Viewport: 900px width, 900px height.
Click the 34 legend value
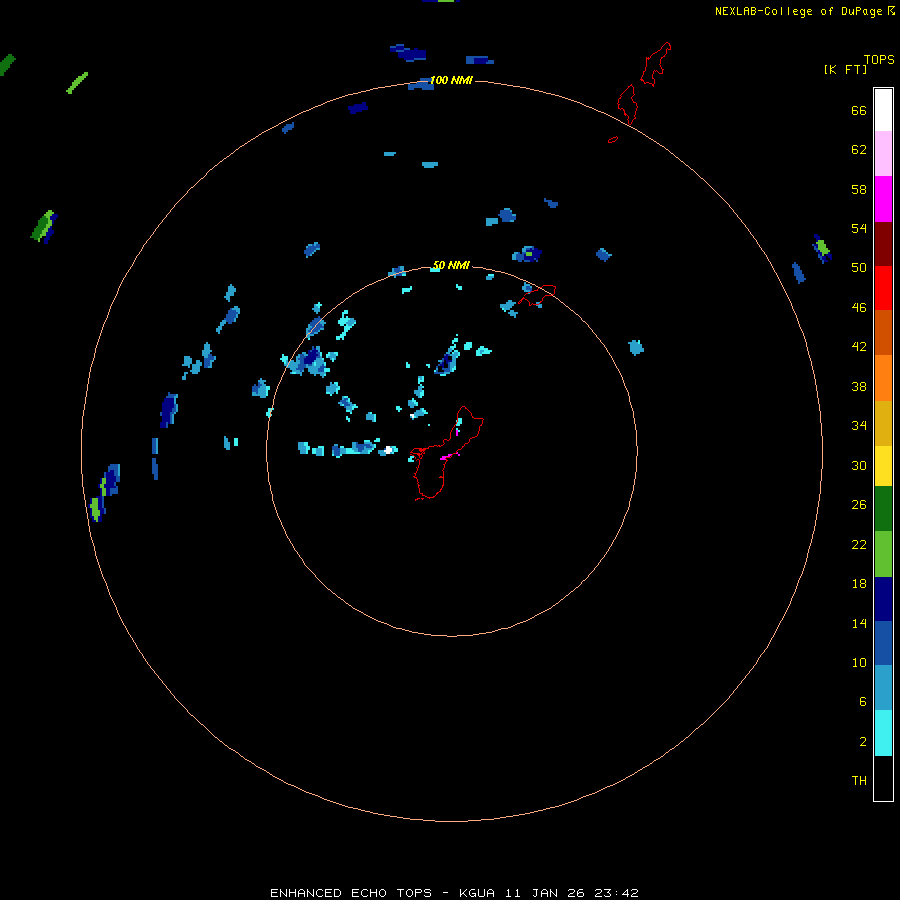click(x=859, y=426)
